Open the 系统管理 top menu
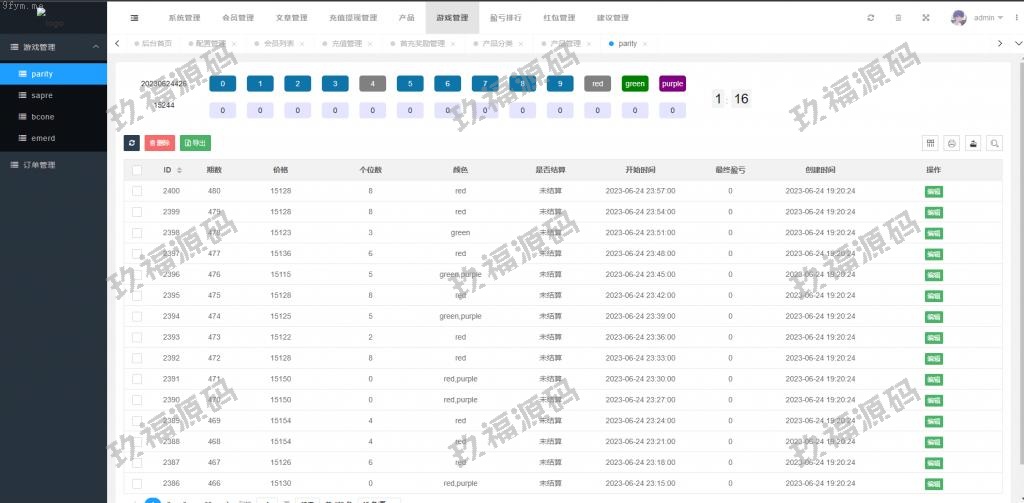 coord(184,18)
